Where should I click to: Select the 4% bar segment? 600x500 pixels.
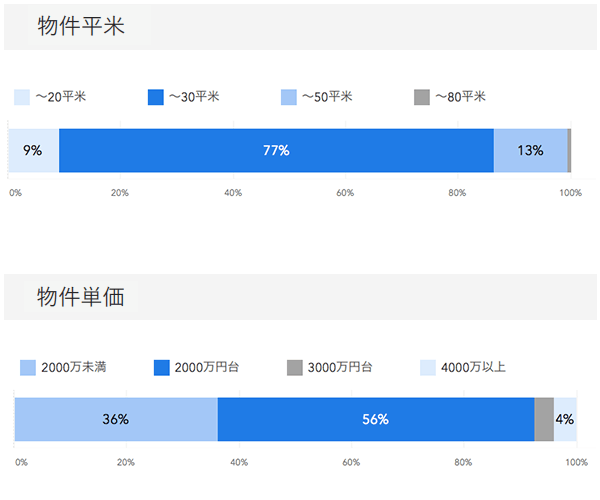[565, 419]
